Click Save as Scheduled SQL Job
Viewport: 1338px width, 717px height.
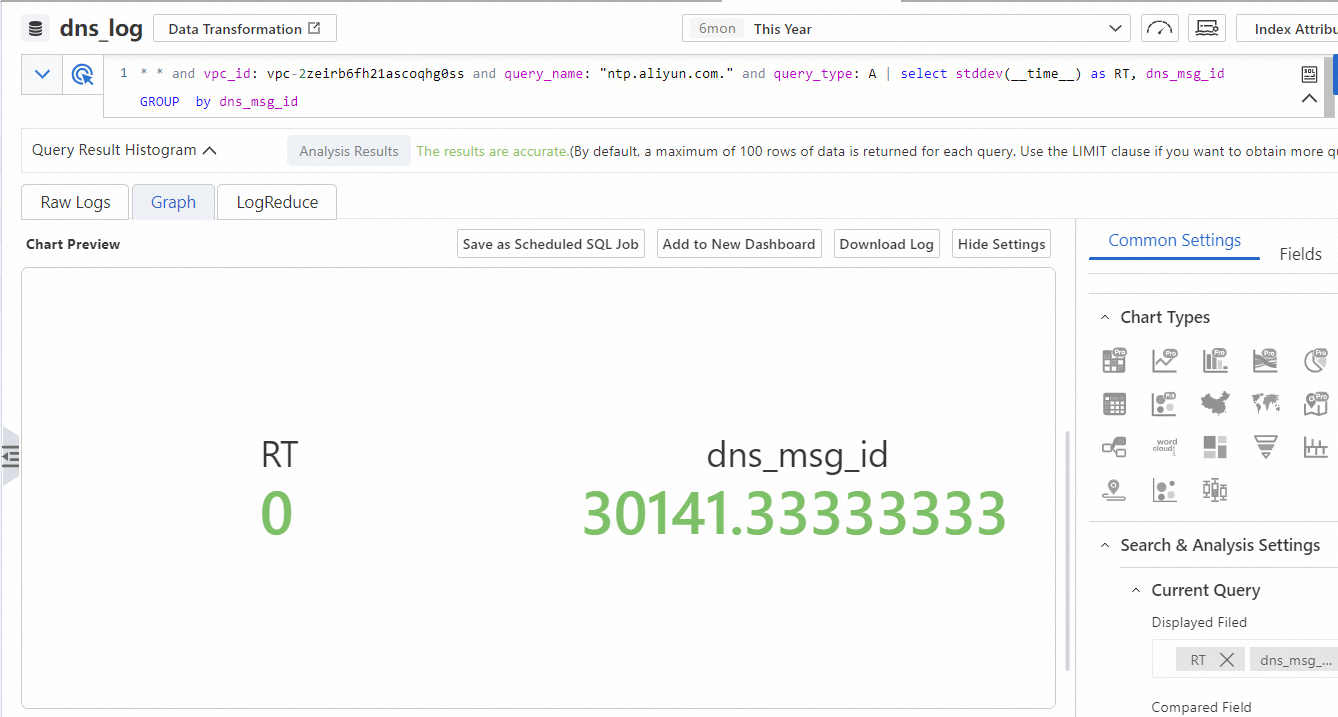[551, 244]
